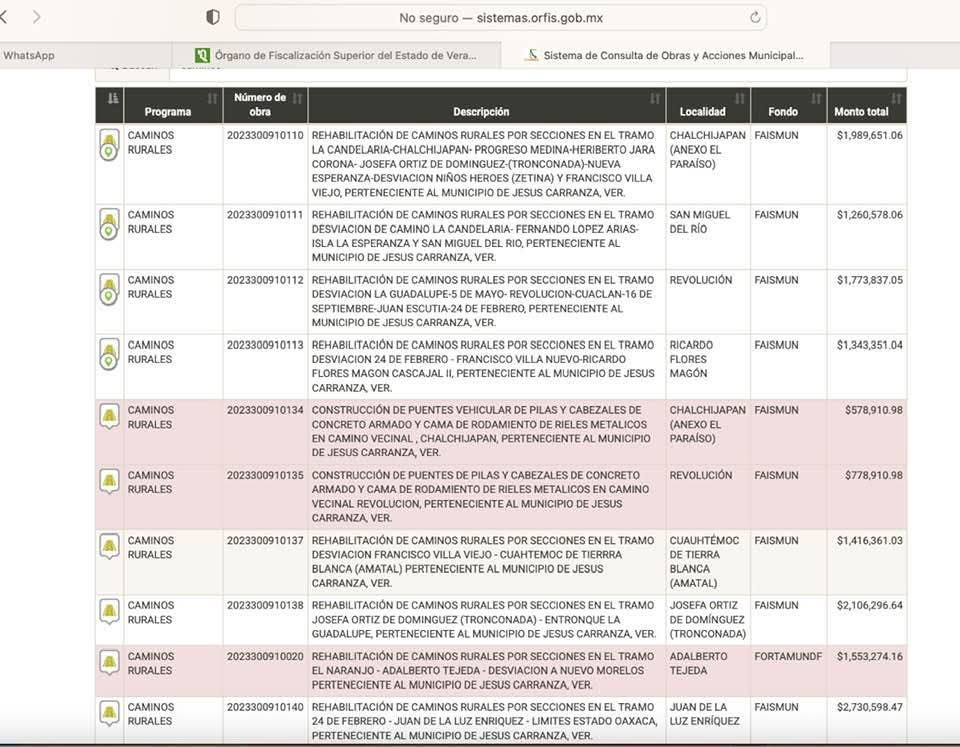Click the privacy shield icon beside address bar
The height and width of the screenshot is (747, 960).
point(212,17)
